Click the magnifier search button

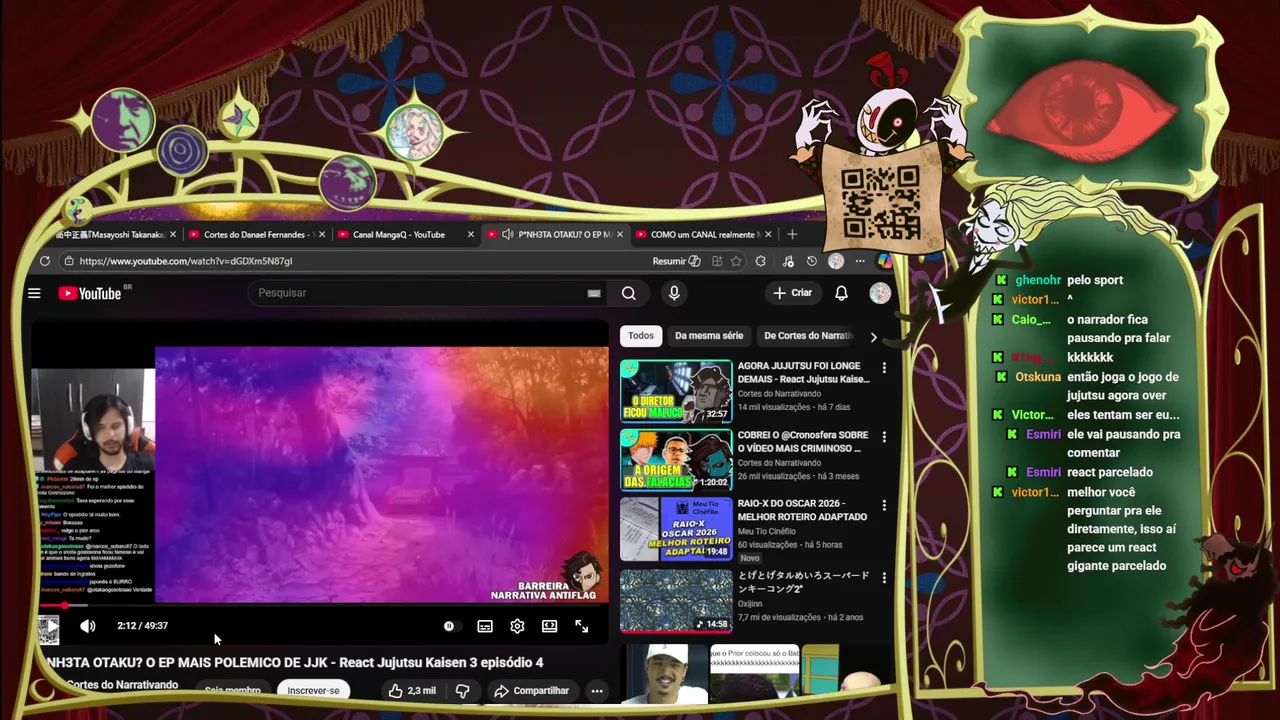[628, 293]
